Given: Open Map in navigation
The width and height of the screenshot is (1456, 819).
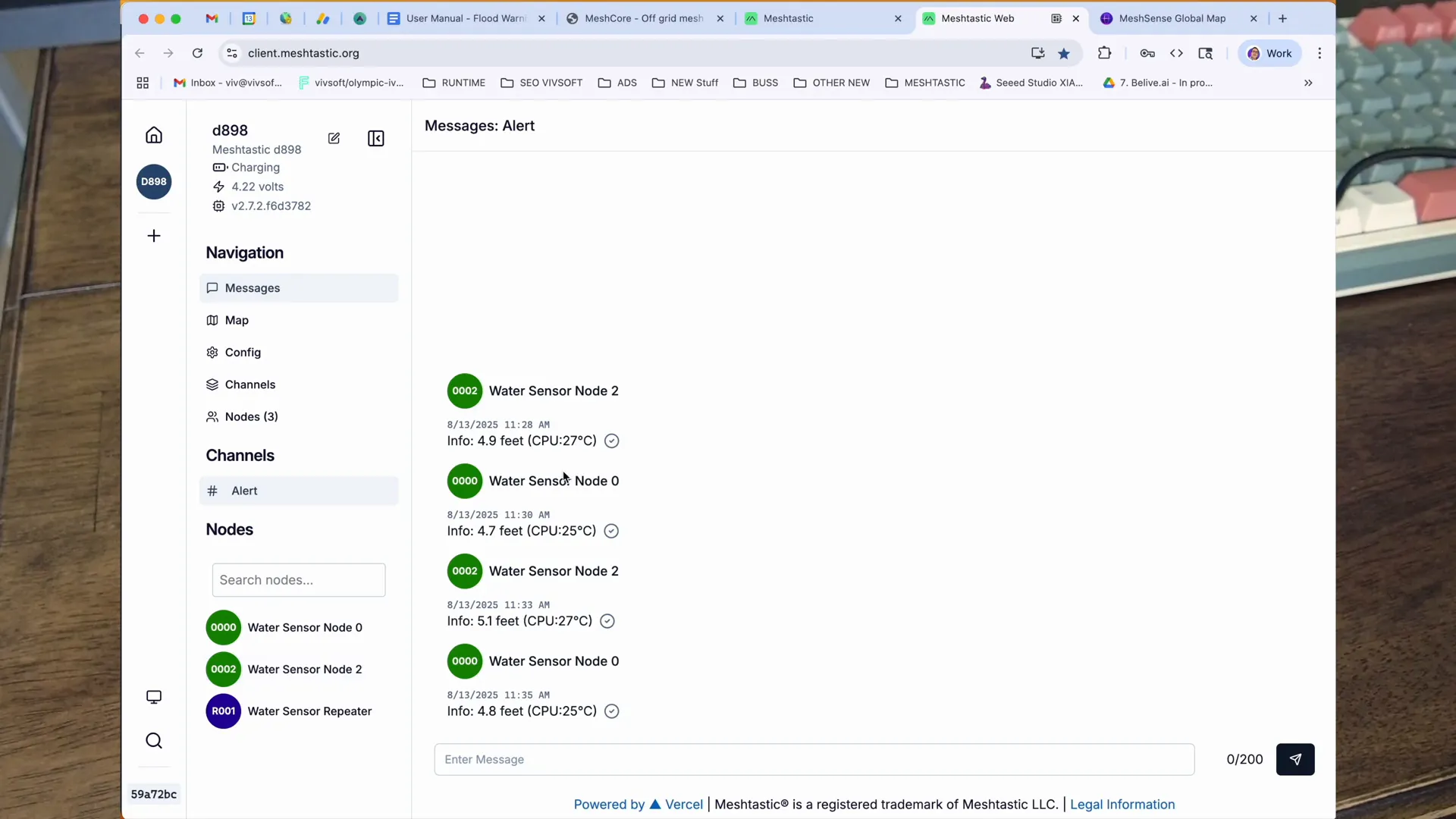Looking at the screenshot, I should click(x=299, y=320).
